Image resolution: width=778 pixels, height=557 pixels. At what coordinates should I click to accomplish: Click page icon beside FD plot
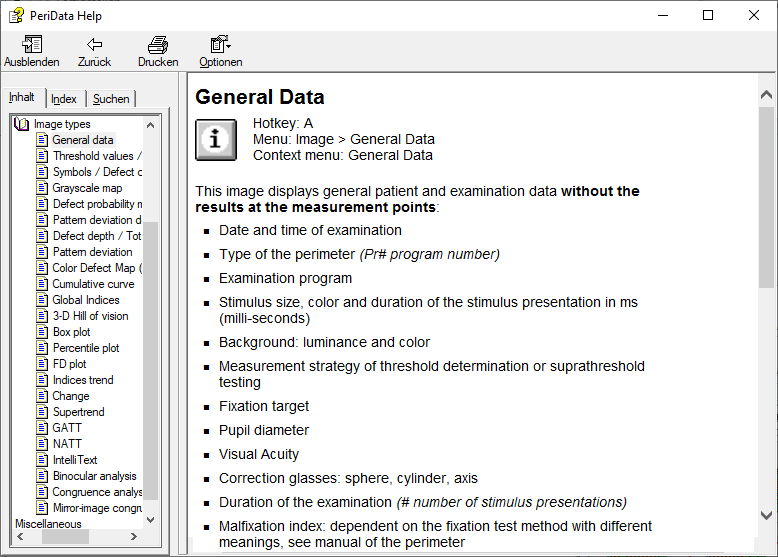point(42,364)
